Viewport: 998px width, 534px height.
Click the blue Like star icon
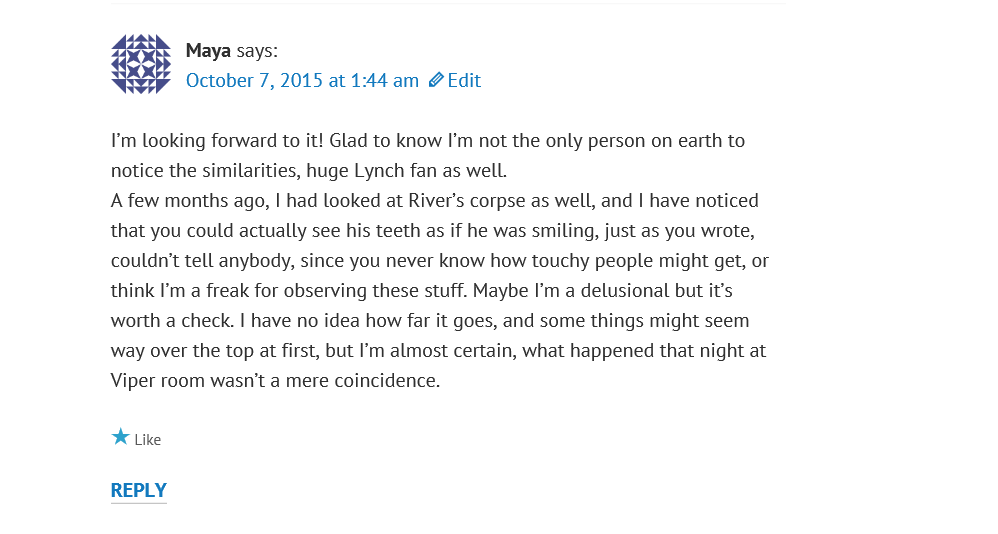pyautogui.click(x=120, y=437)
